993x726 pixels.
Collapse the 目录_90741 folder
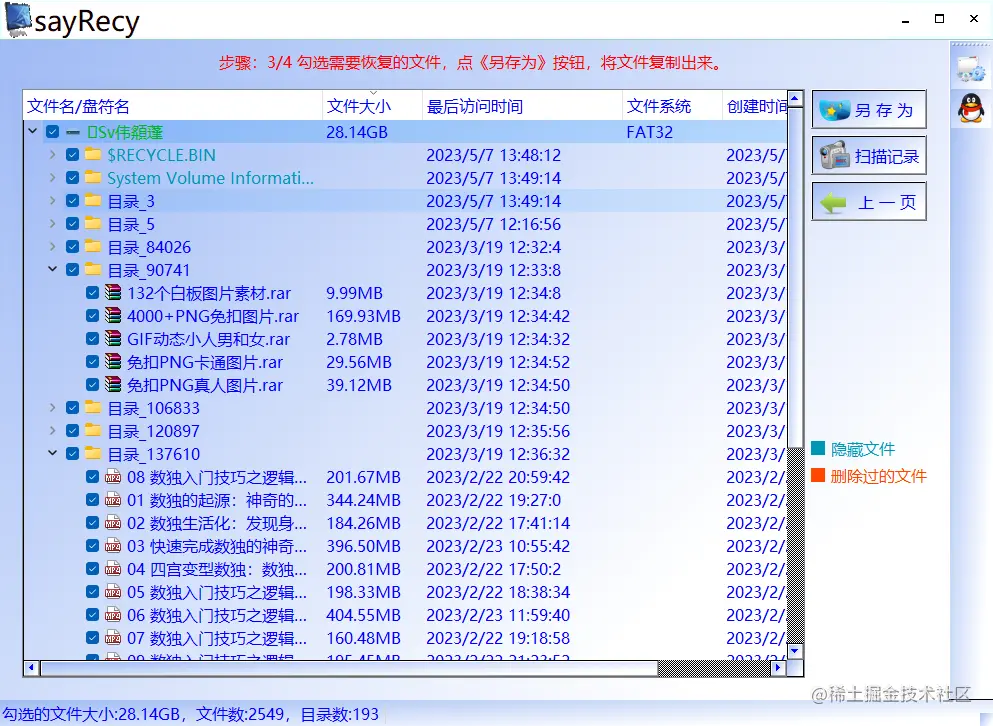click(x=53, y=269)
